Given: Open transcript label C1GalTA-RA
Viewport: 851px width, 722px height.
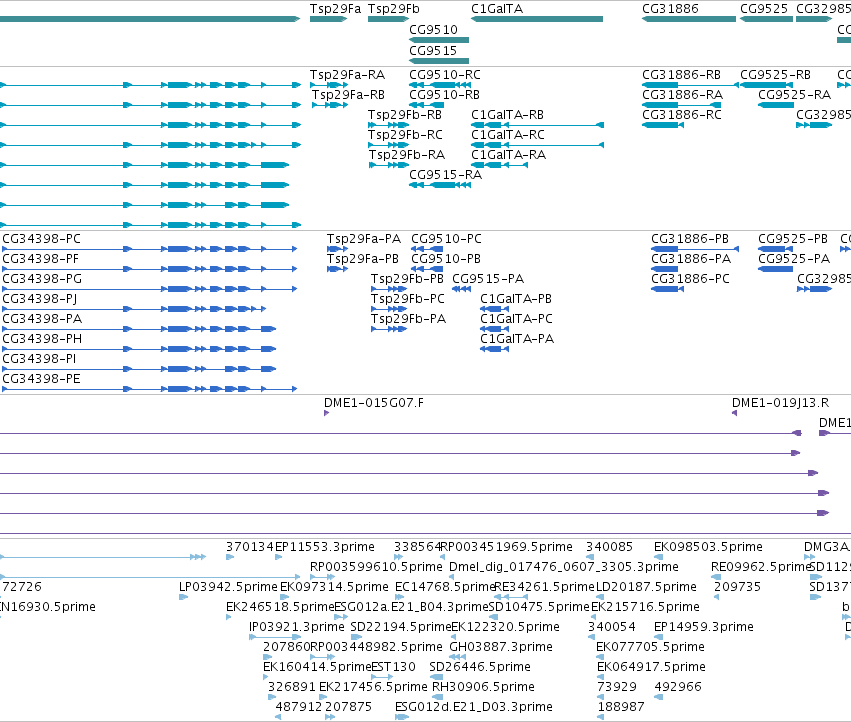Looking at the screenshot, I should (x=509, y=155).
